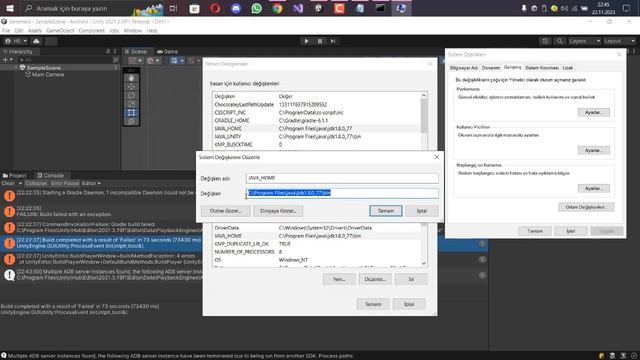Click the Ortam Değişkenleri button
Viewport: 640px width, 360px height.
586,207
